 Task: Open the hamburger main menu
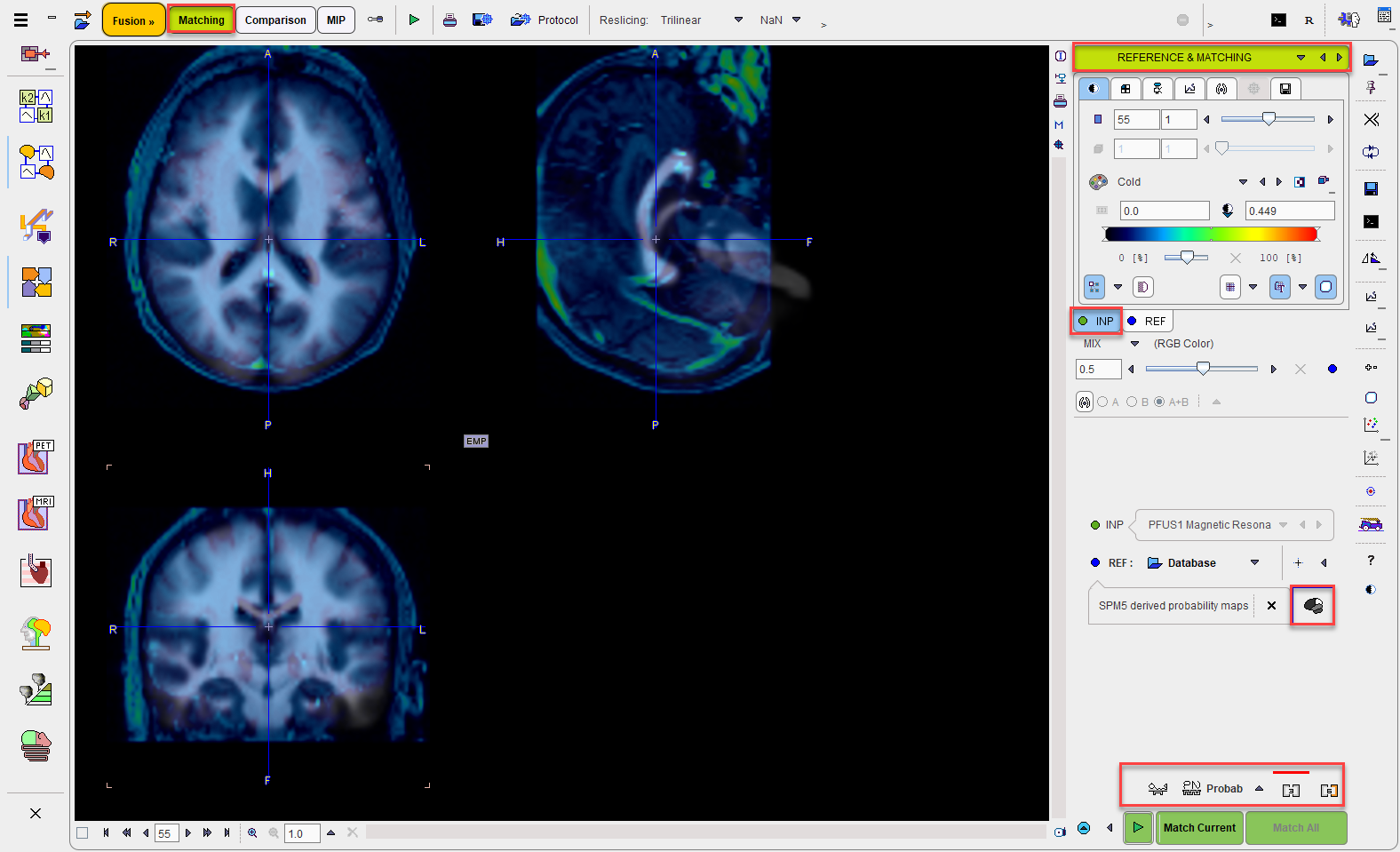[x=20, y=20]
